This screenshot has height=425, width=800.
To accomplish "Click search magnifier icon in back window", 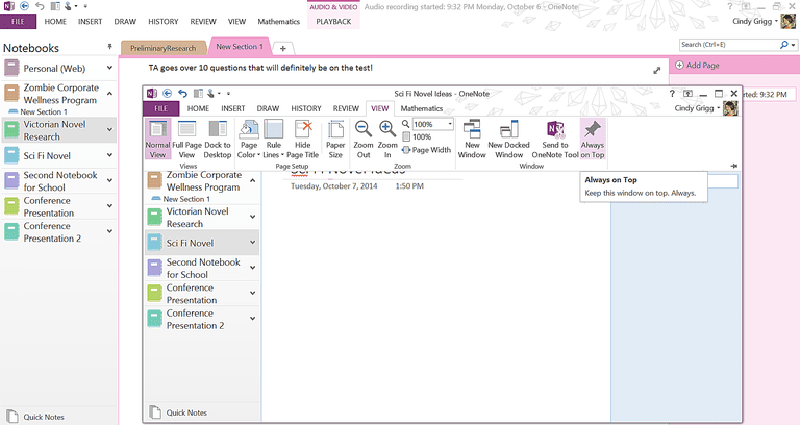I will coord(785,45).
